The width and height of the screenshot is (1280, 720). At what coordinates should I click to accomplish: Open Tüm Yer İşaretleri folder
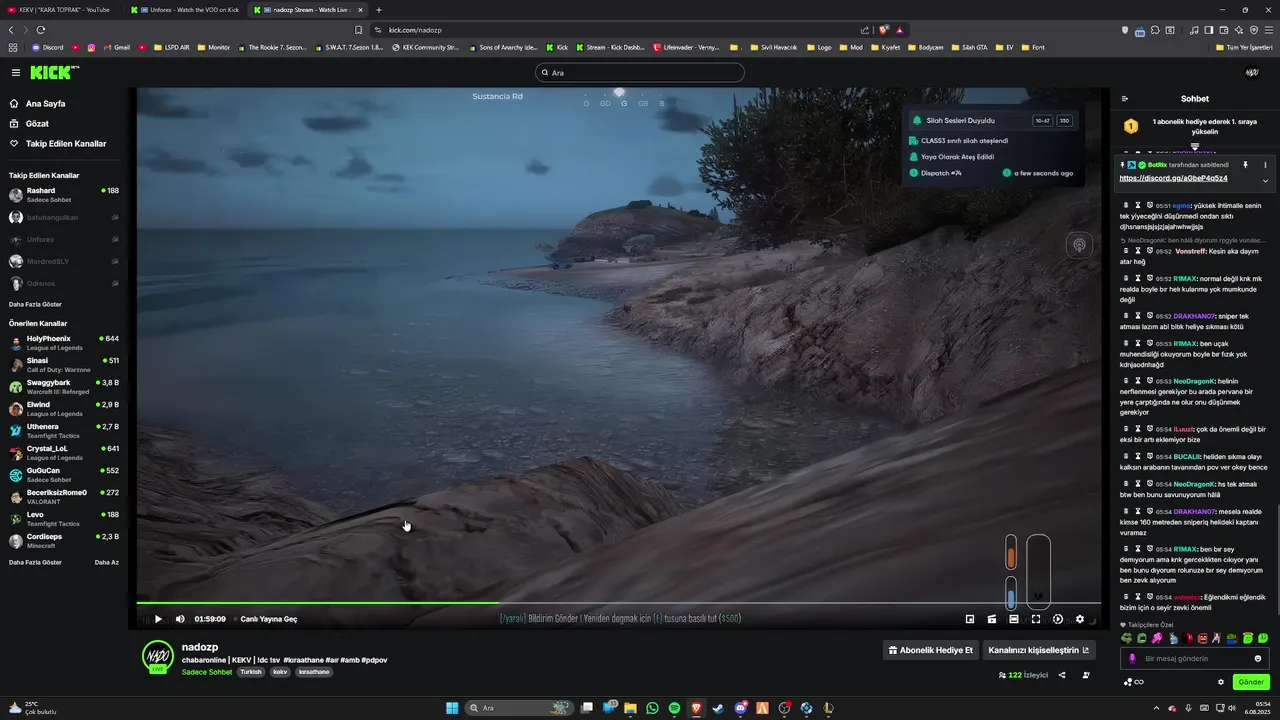pyautogui.click(x=1245, y=47)
